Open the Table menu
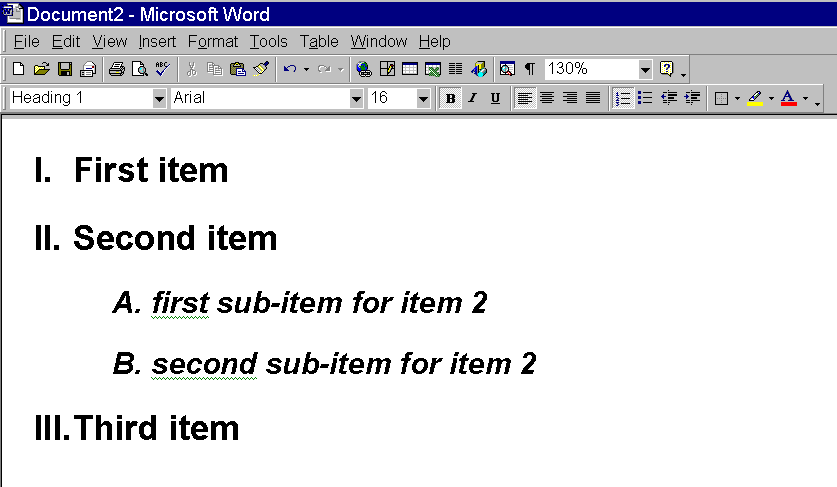 (319, 41)
